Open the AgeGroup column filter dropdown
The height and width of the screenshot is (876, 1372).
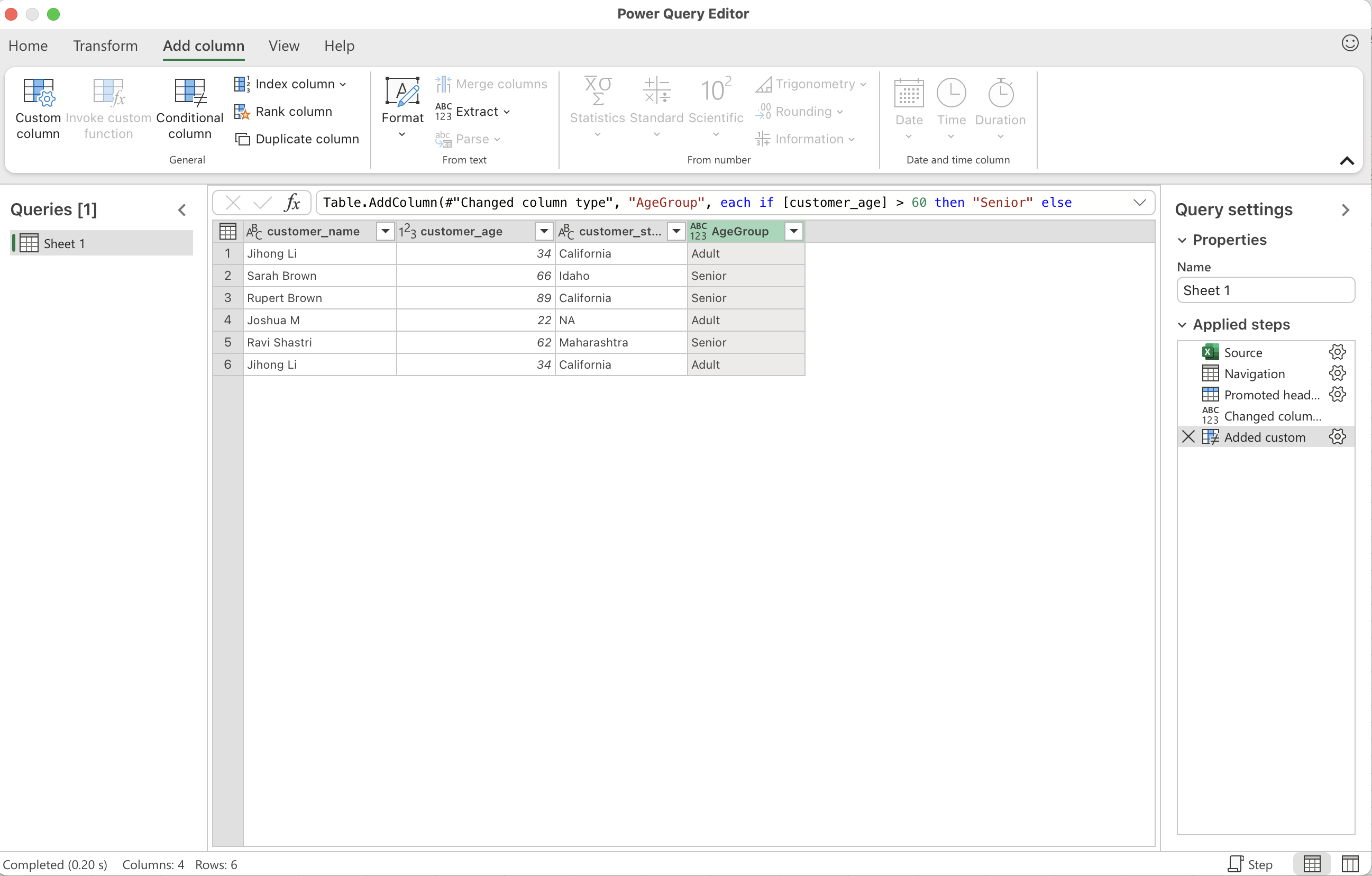(793, 231)
